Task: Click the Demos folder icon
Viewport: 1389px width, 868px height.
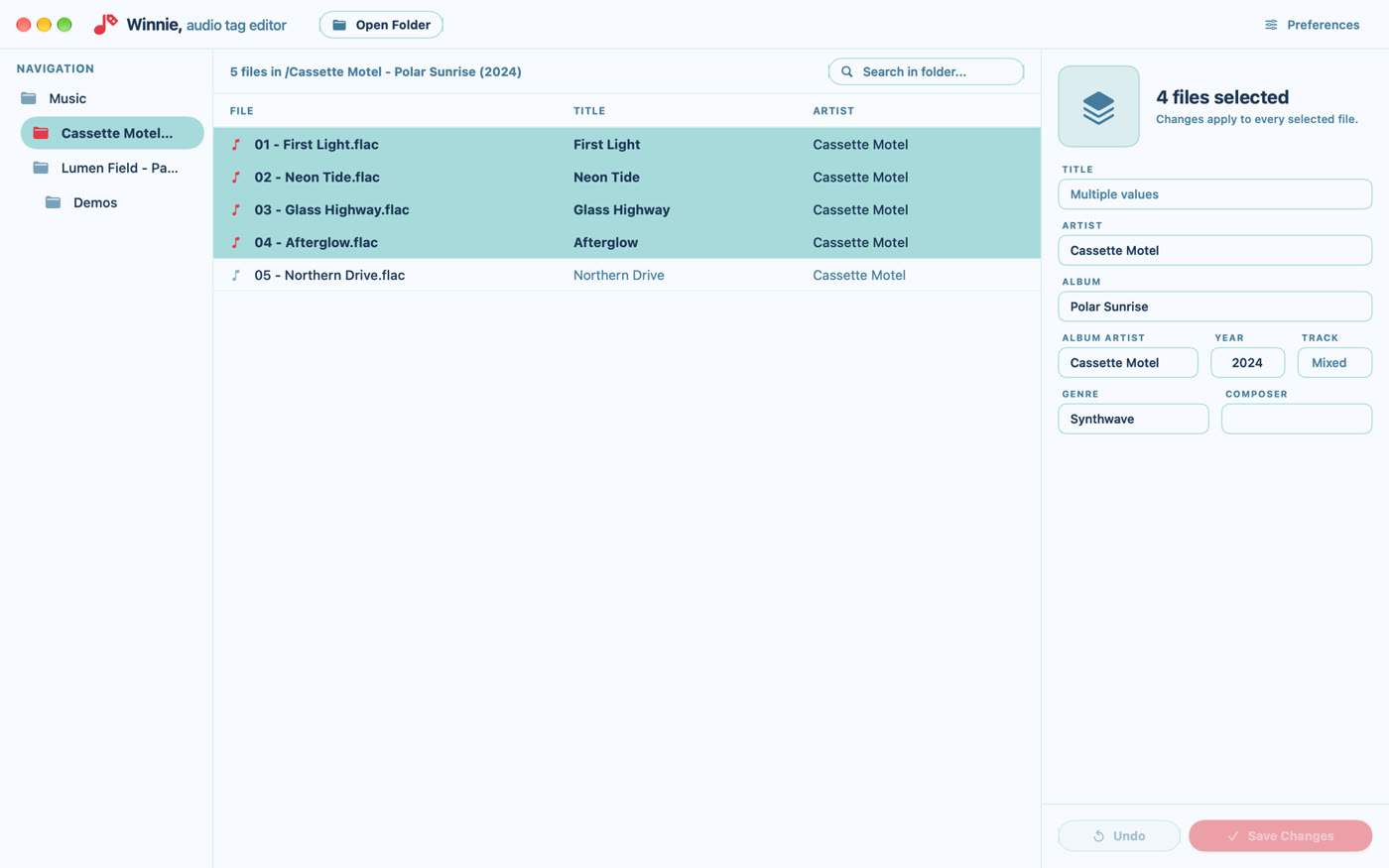Action: pos(53,202)
